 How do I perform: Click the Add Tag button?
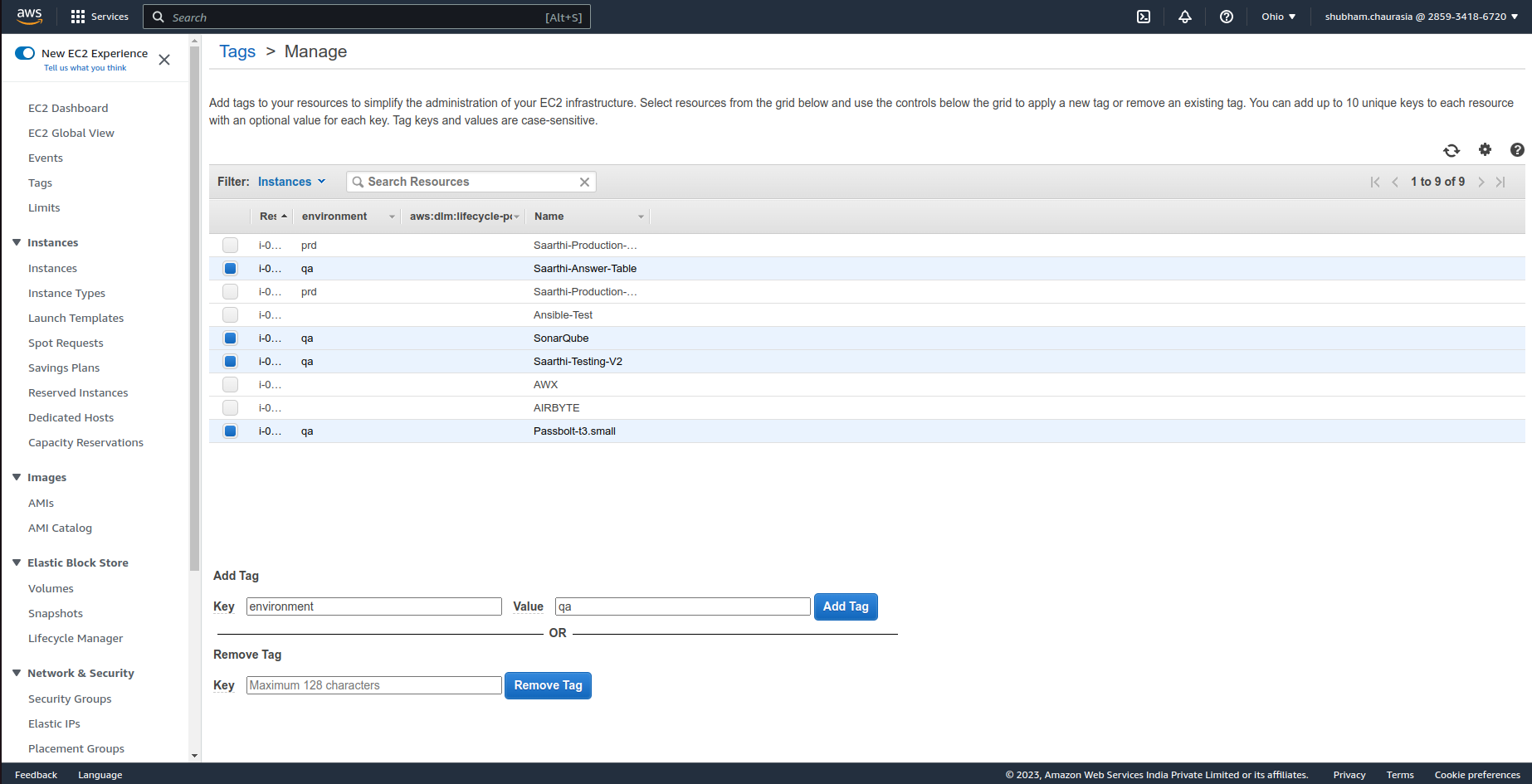846,606
